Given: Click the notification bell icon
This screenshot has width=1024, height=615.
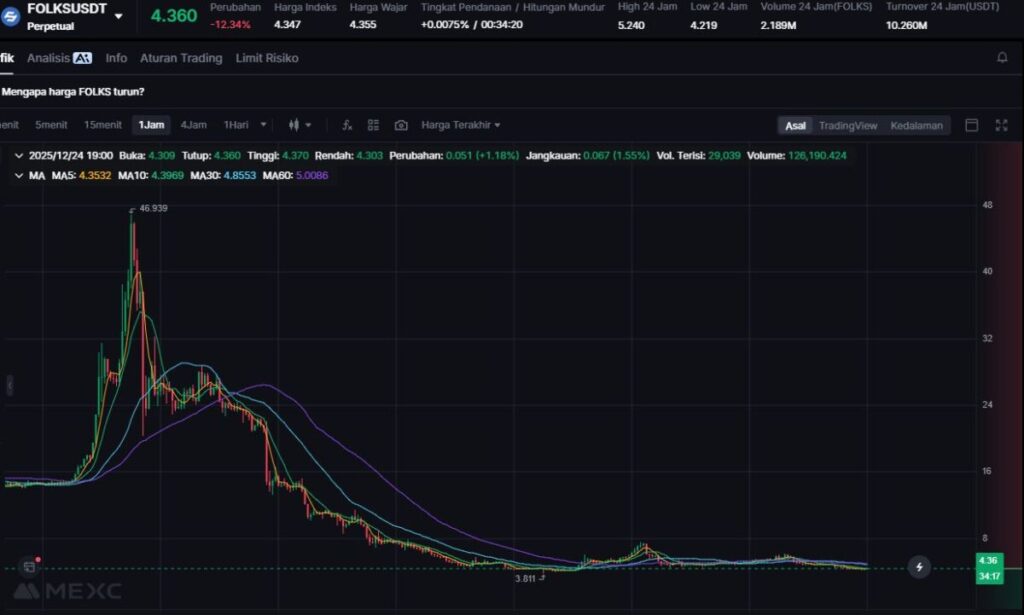Looking at the screenshot, I should click(x=1002, y=58).
